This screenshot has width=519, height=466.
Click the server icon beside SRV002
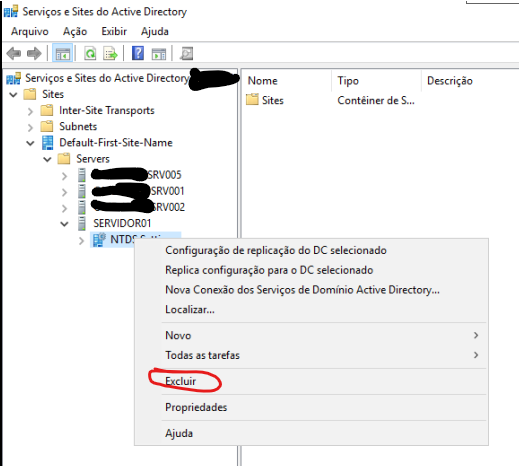pyautogui.click(x=82, y=207)
